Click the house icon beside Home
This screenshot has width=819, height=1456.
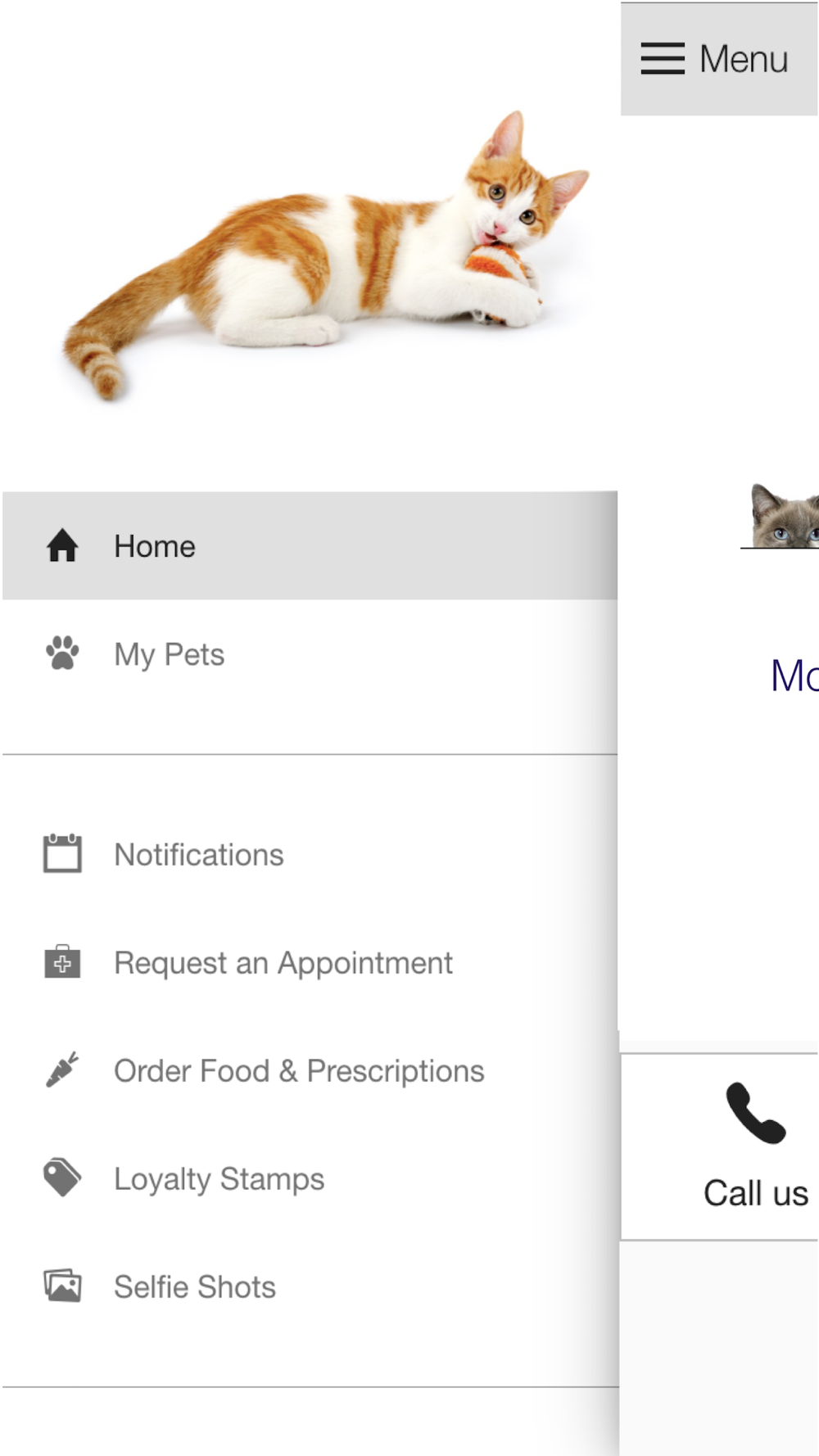62,545
